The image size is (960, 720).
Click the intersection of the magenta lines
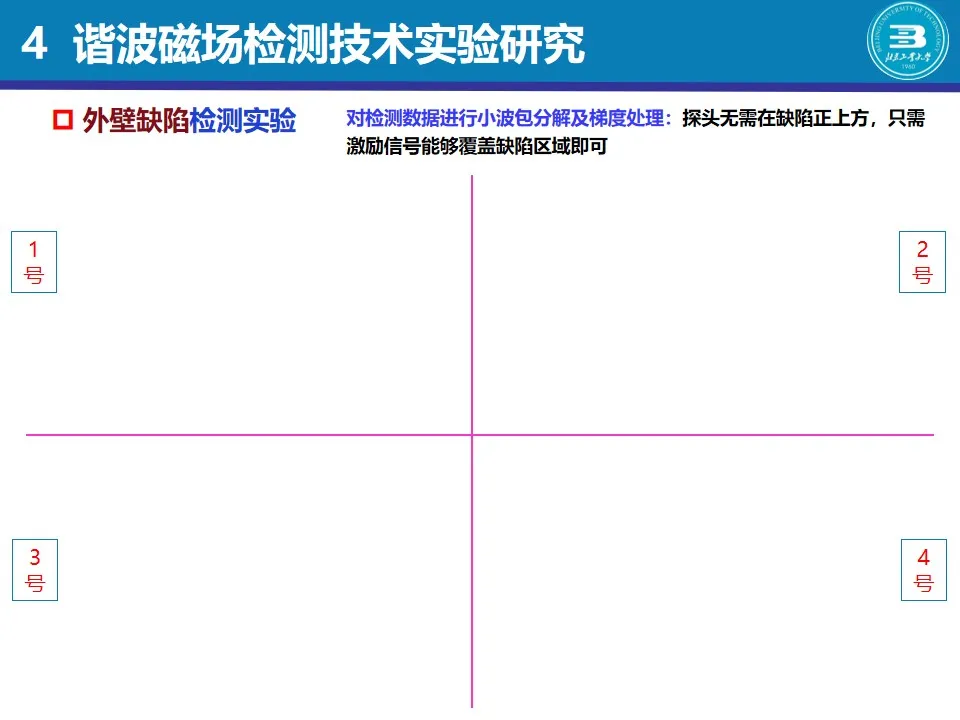[471, 434]
